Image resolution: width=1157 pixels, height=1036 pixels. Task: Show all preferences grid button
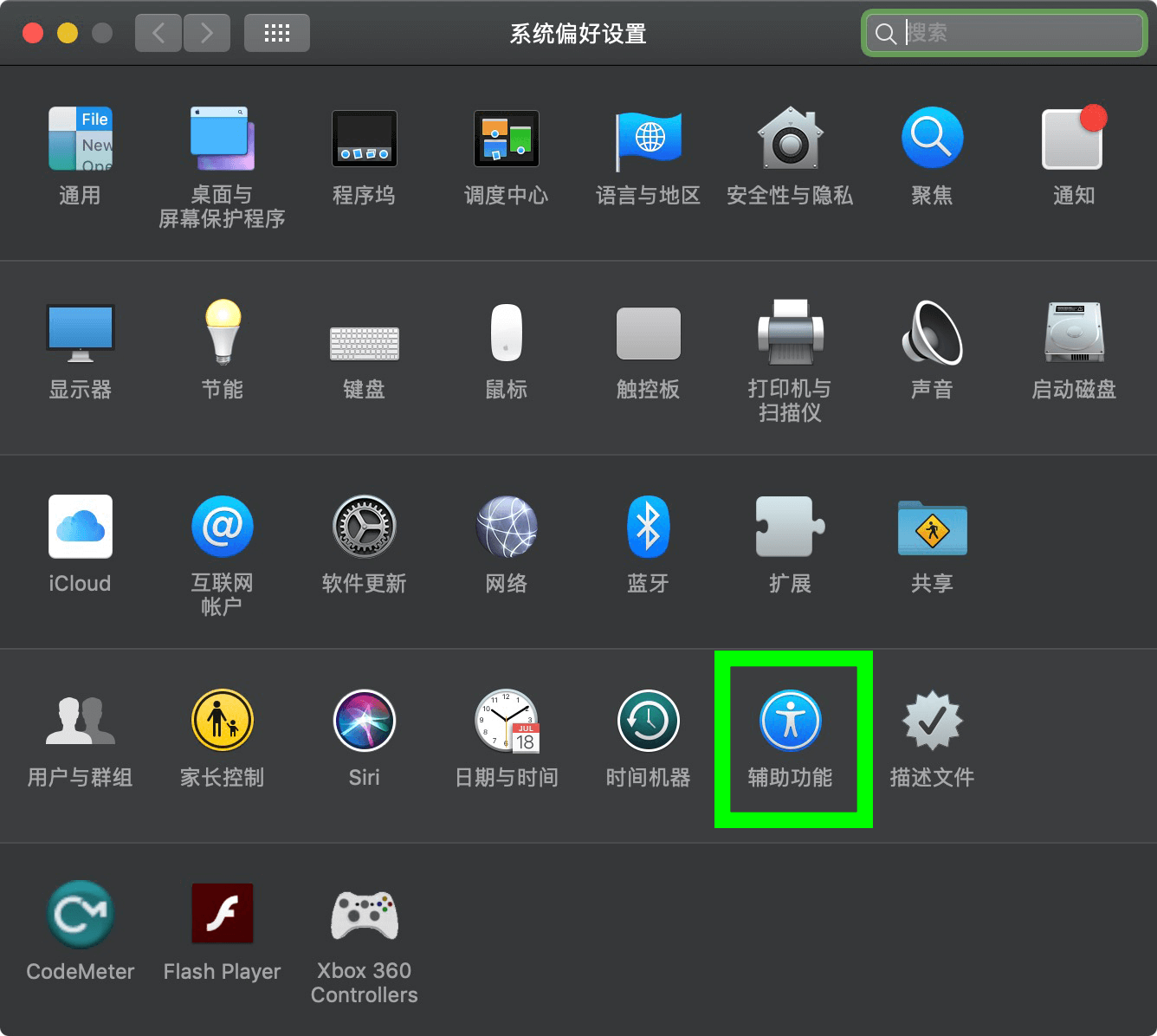coord(277,33)
